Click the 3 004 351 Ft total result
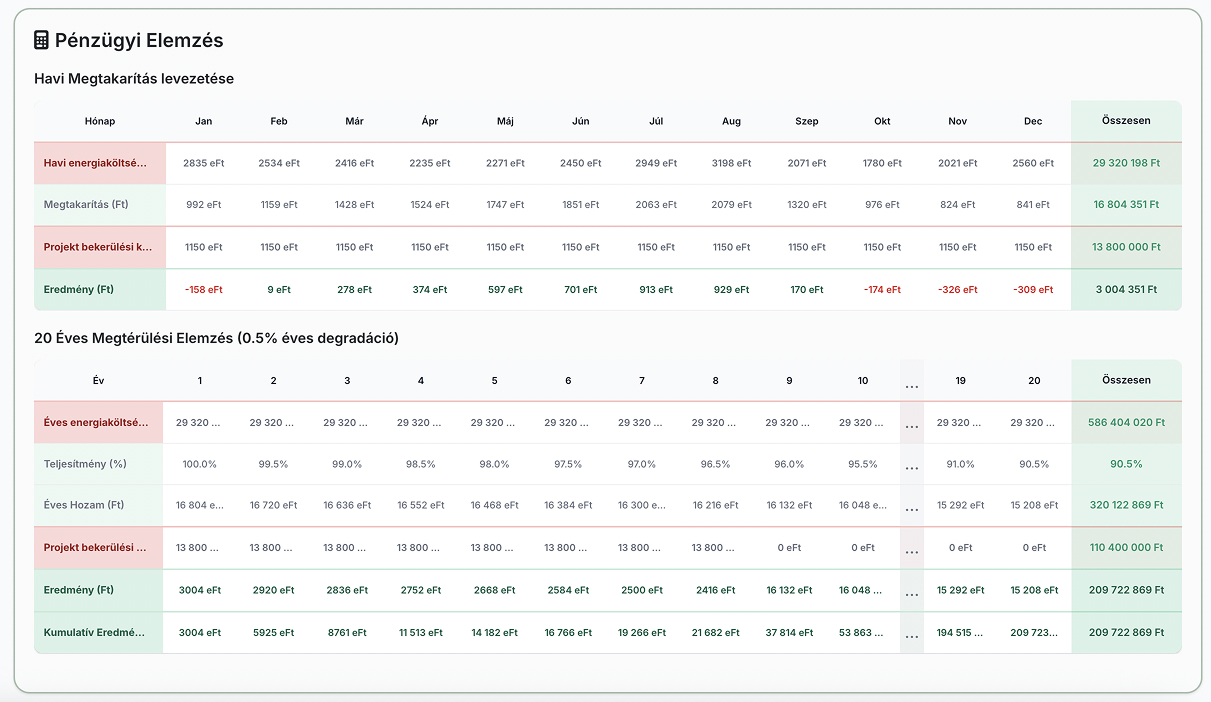 [x=1126, y=289]
